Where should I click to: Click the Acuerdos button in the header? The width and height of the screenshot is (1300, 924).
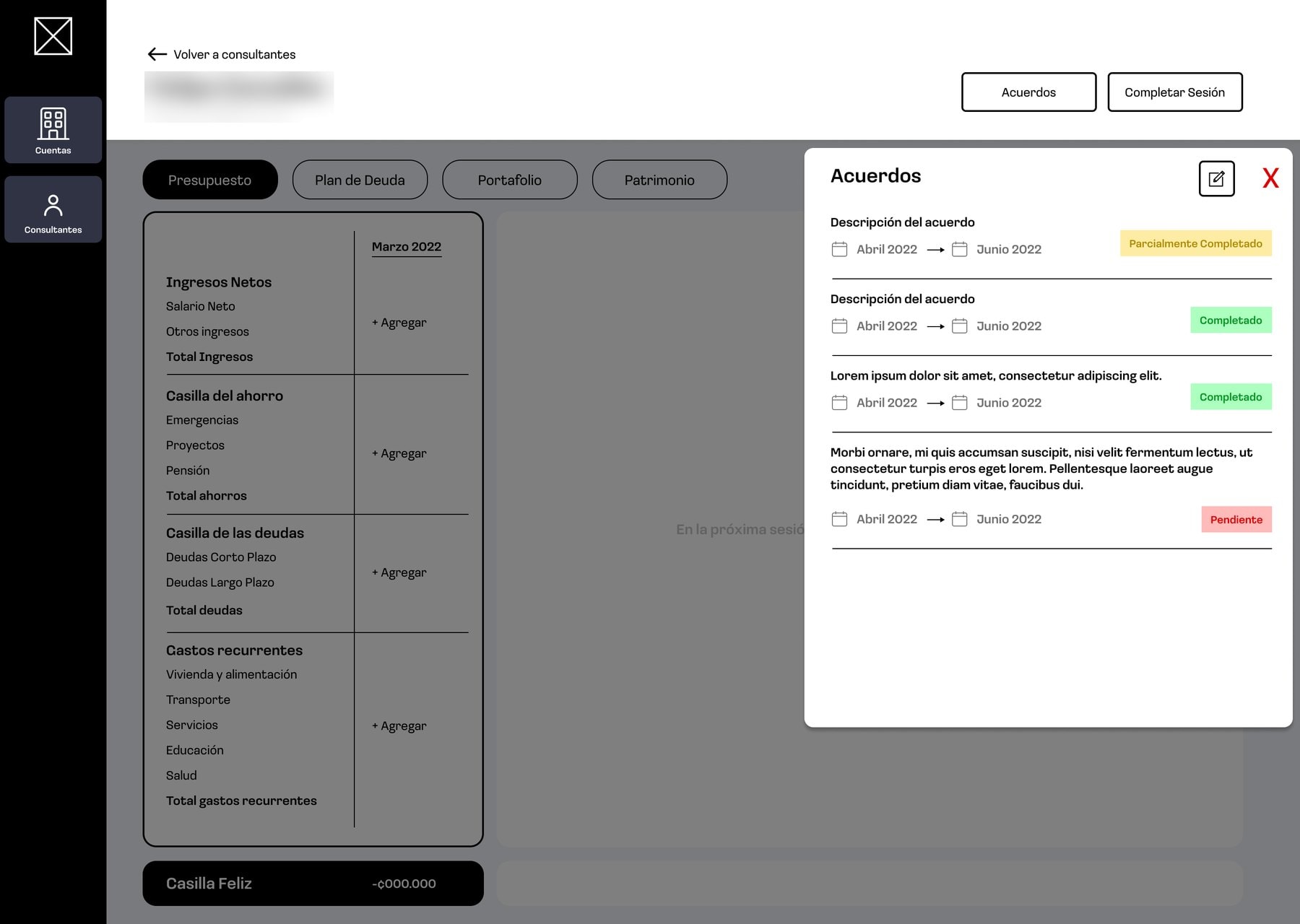coord(1028,92)
